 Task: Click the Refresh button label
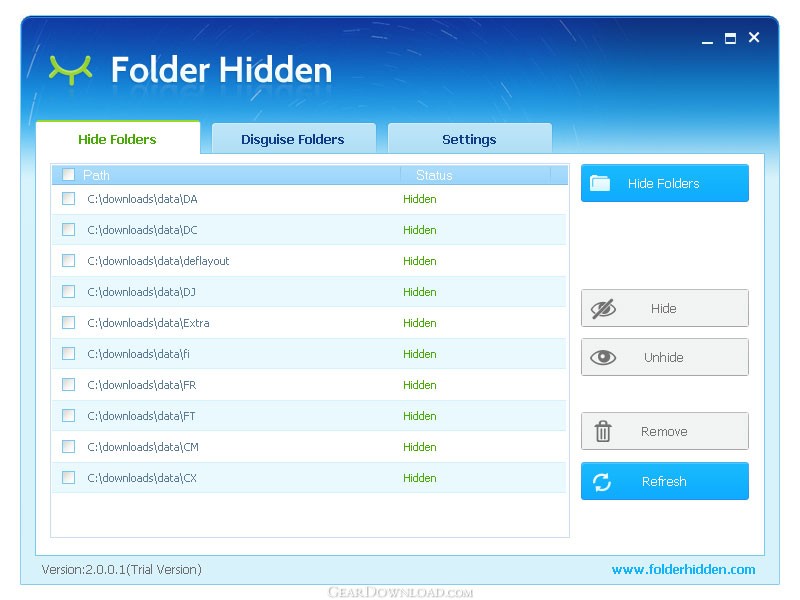[x=664, y=482]
